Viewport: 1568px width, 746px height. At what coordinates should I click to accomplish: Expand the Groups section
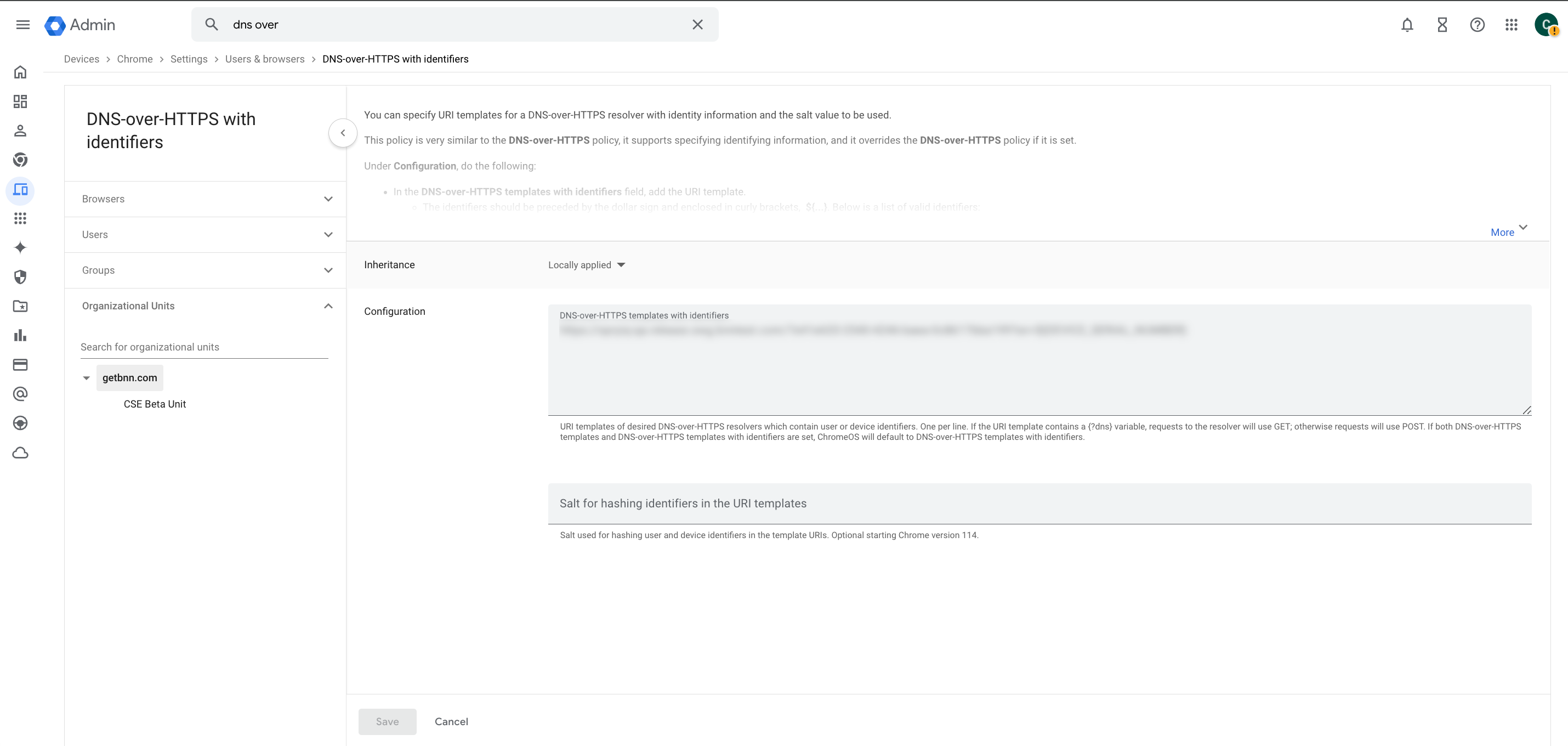pos(204,270)
